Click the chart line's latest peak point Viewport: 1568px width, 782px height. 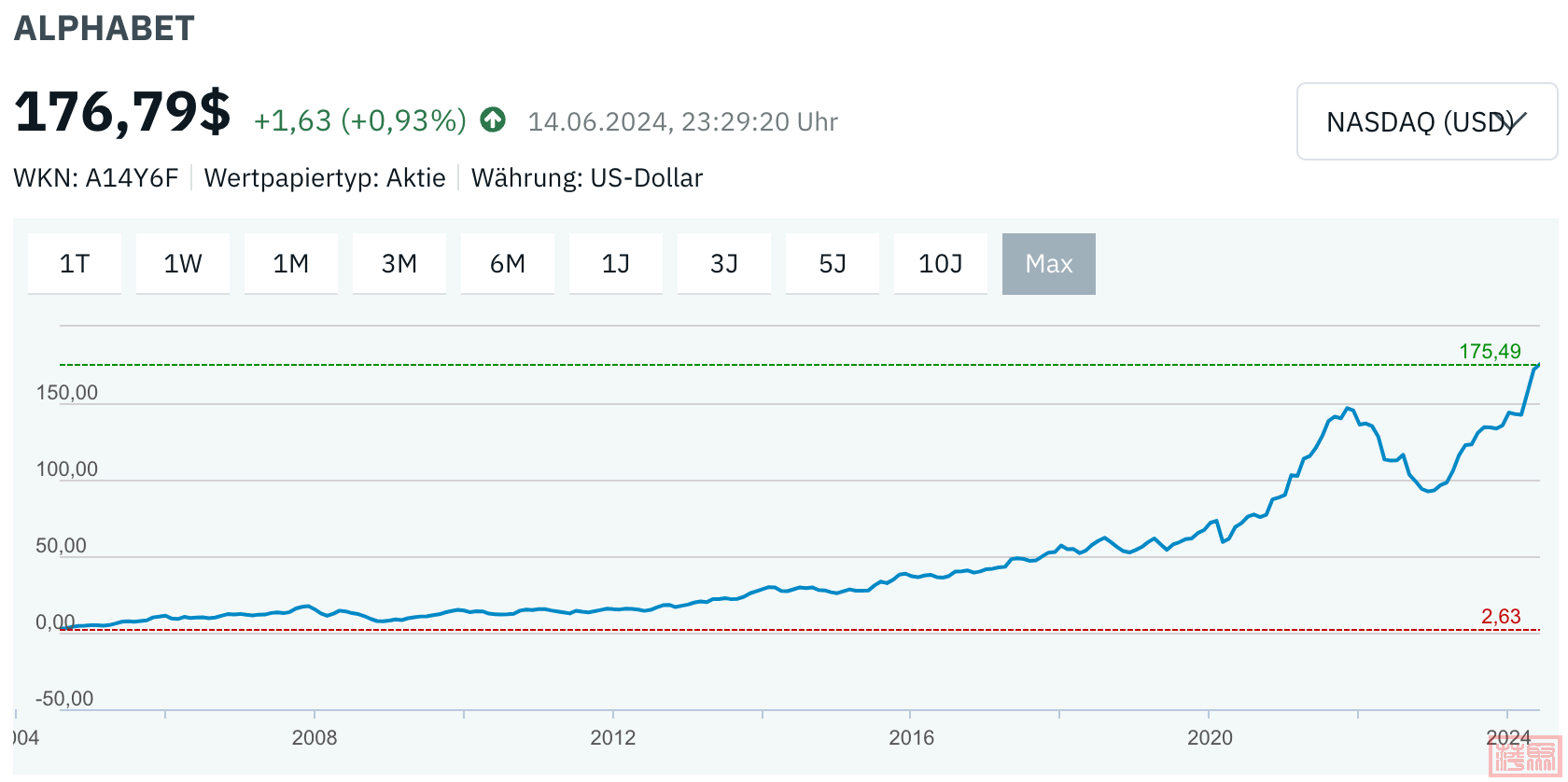point(1537,366)
